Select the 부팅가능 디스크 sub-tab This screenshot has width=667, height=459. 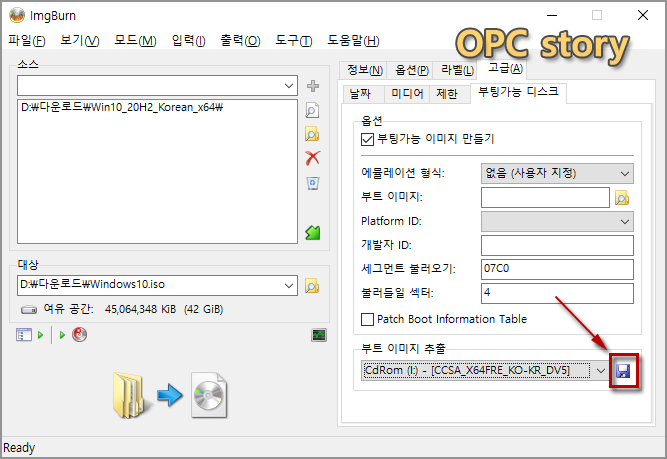[x=518, y=92]
